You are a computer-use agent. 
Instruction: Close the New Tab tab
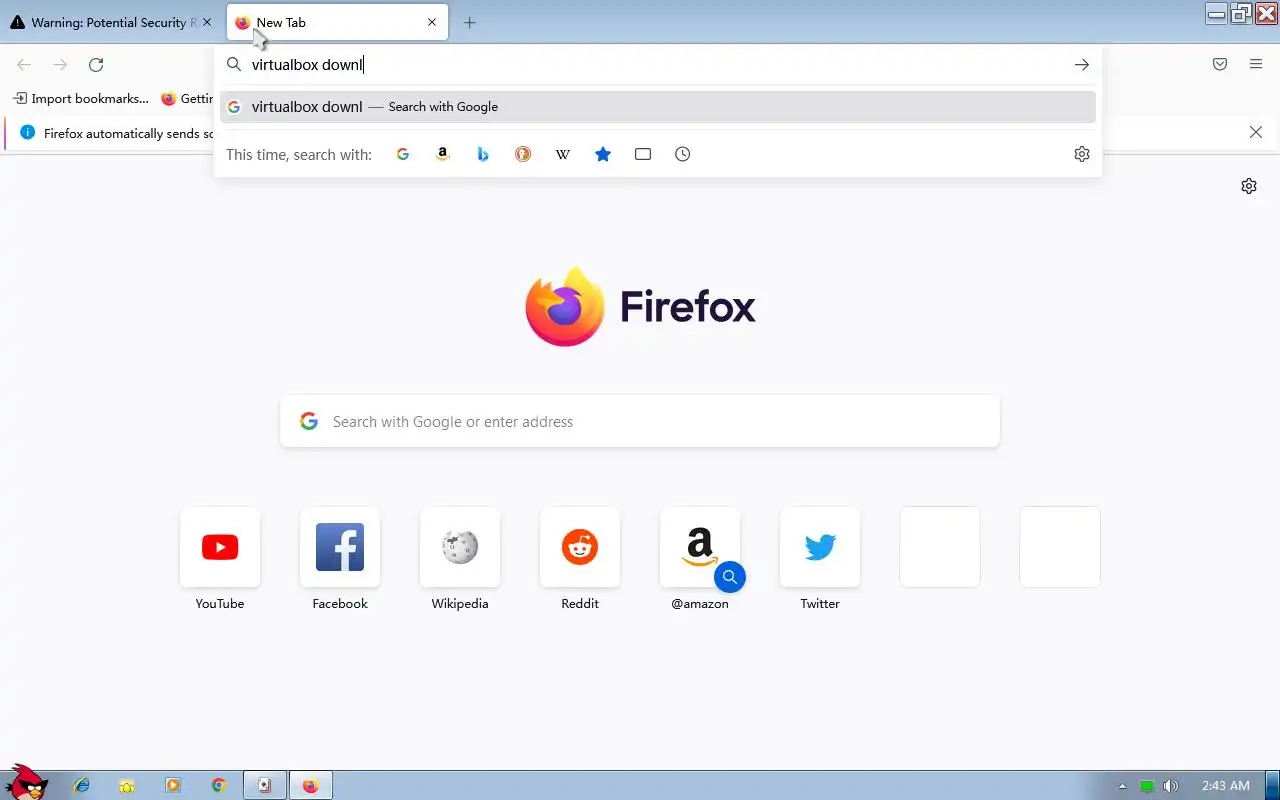click(432, 22)
